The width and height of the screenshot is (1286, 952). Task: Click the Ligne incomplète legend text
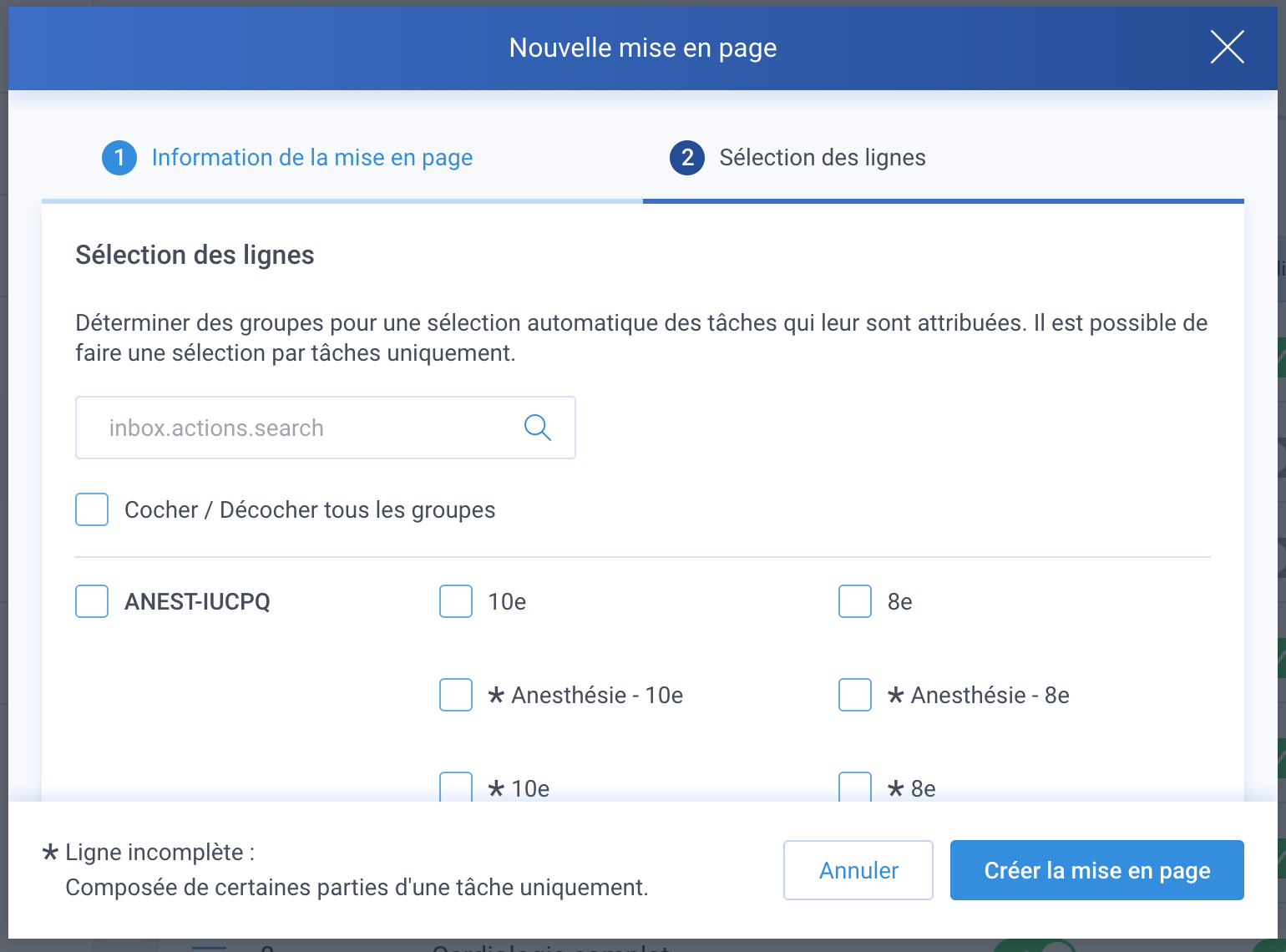pos(159,853)
